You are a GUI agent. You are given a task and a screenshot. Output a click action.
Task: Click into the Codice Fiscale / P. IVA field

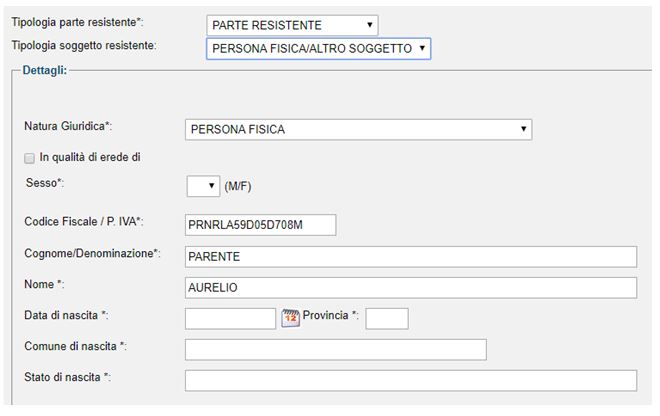click(x=261, y=225)
